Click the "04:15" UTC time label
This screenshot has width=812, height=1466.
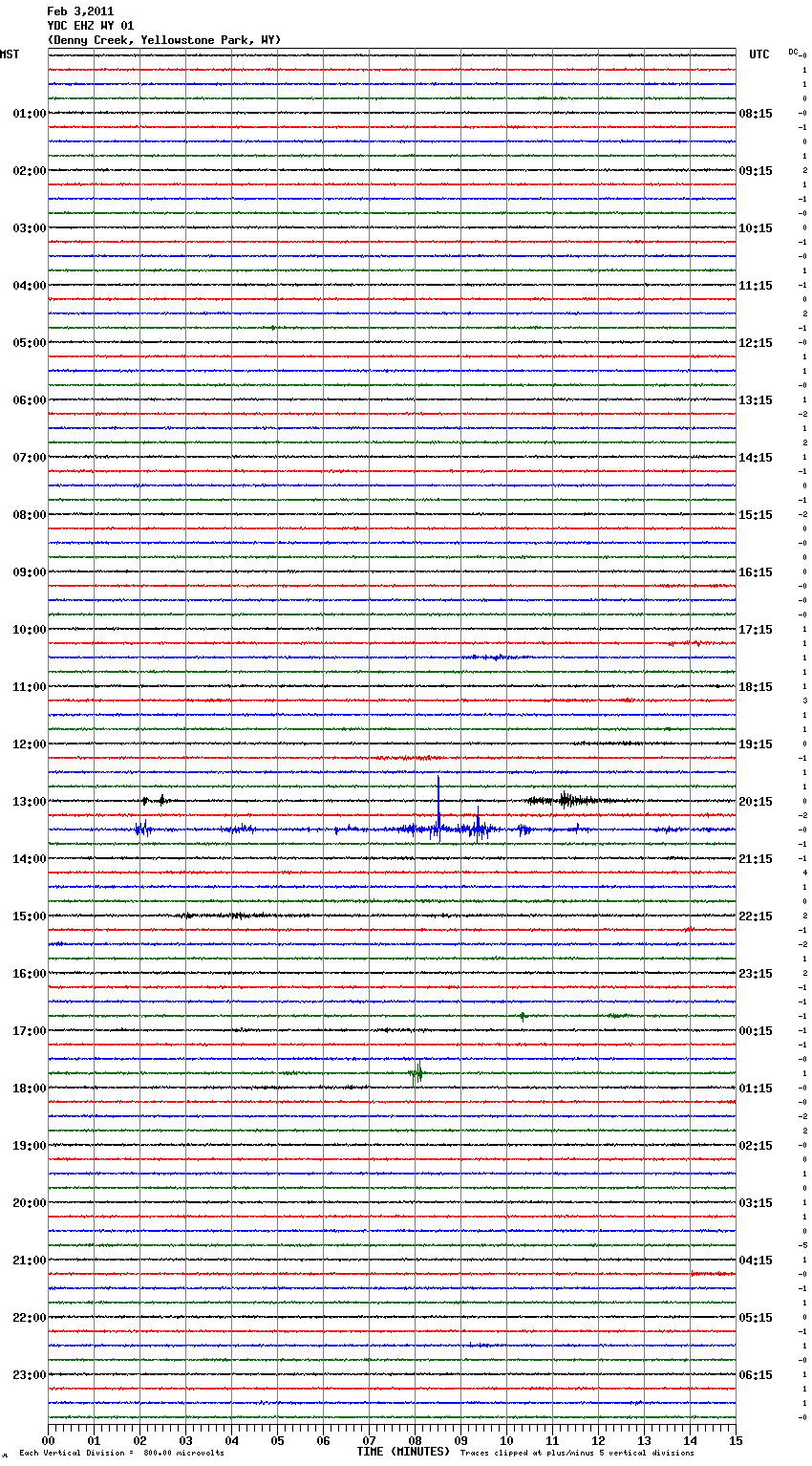point(756,1261)
